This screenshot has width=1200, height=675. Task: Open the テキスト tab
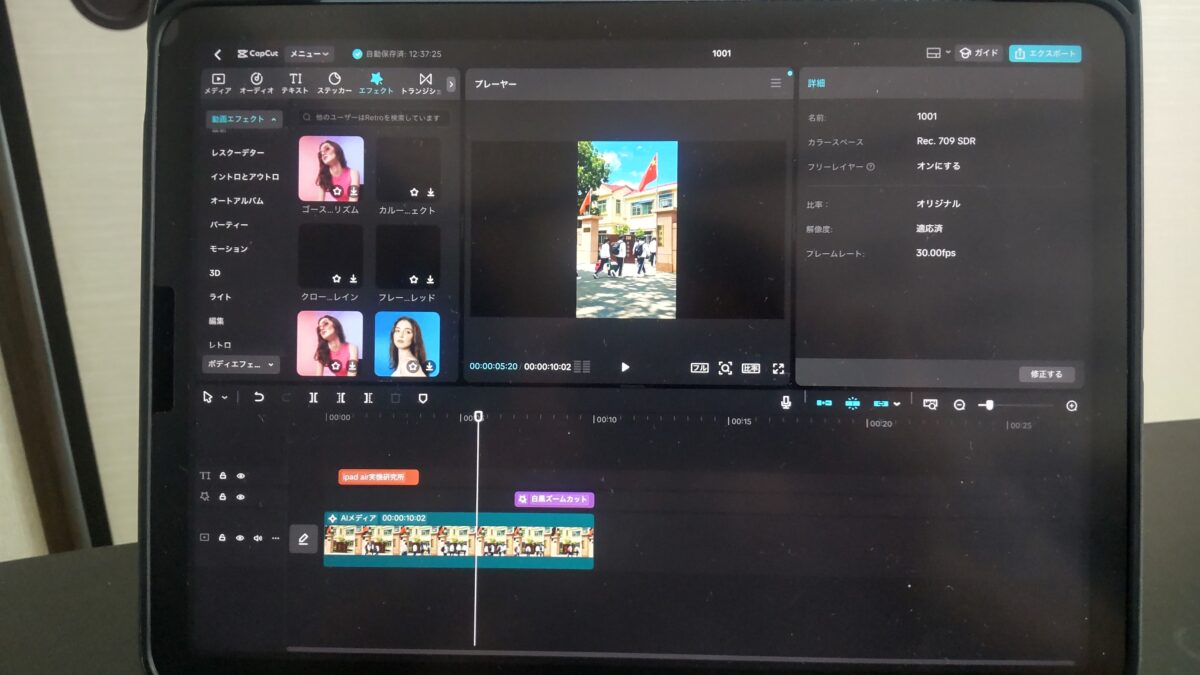pyautogui.click(x=295, y=83)
